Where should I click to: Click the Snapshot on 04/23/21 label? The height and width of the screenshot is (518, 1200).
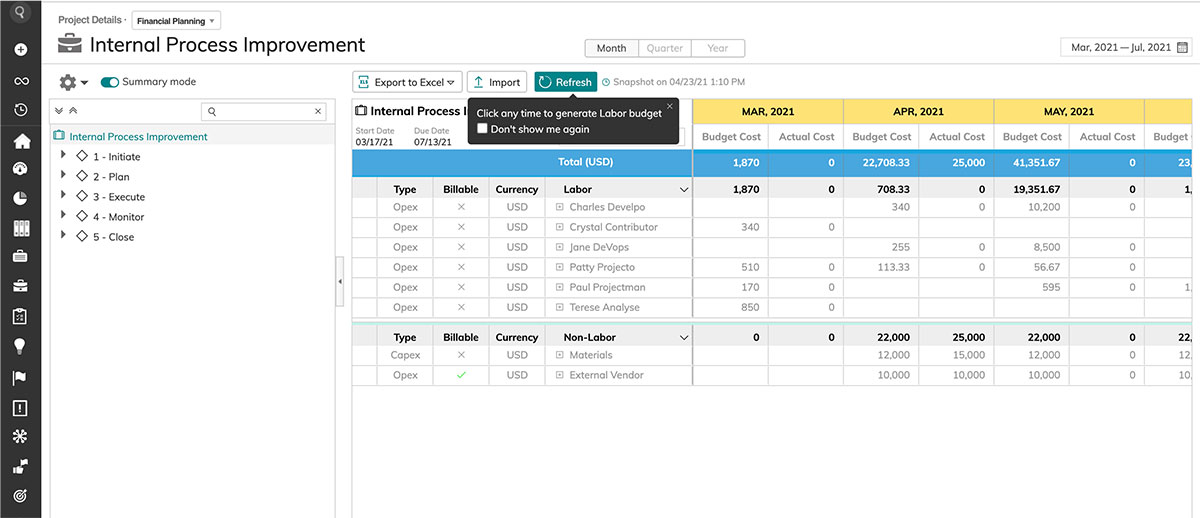coord(679,82)
